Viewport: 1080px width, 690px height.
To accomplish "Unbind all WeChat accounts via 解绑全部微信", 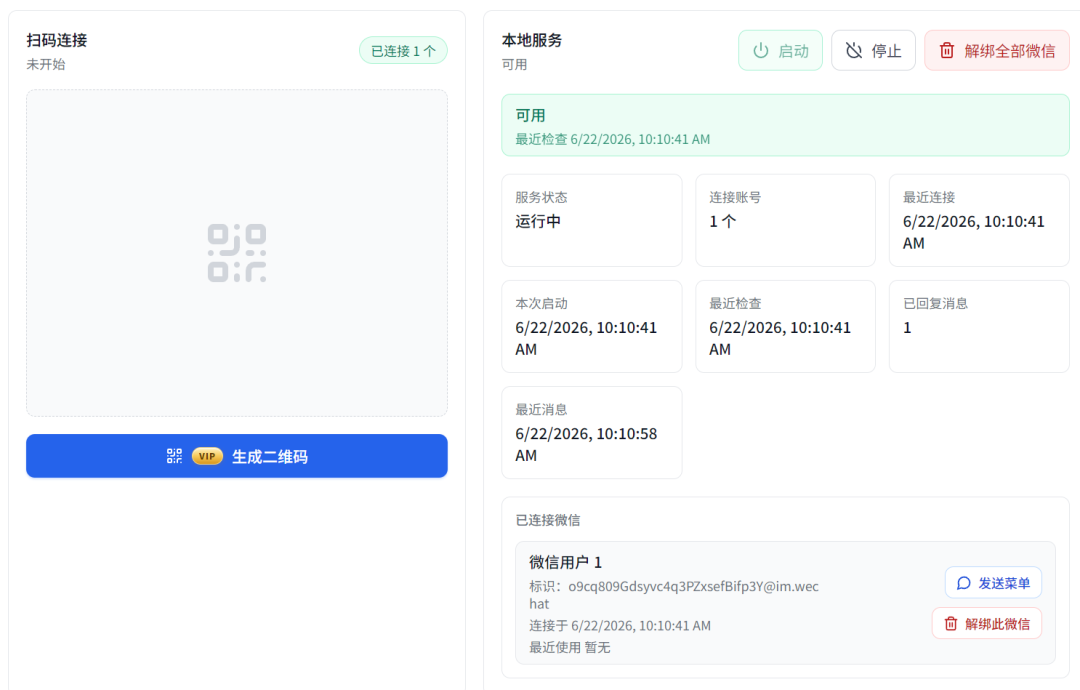I will coord(997,50).
